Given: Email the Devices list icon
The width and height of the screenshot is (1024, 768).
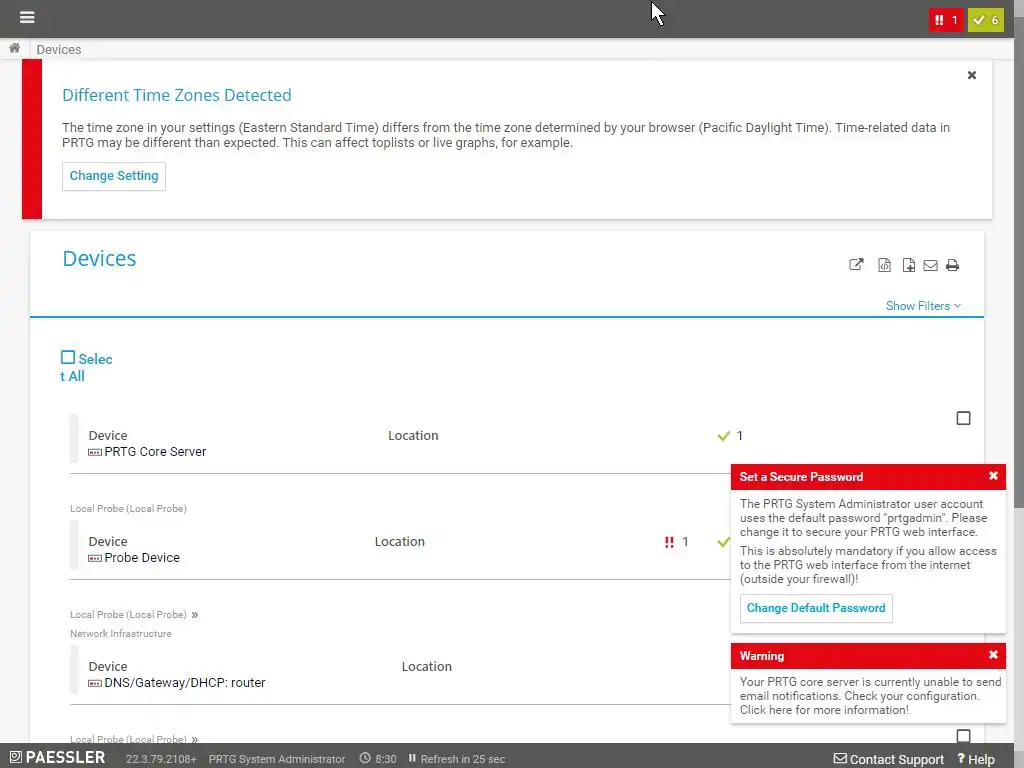Looking at the screenshot, I should (x=931, y=265).
